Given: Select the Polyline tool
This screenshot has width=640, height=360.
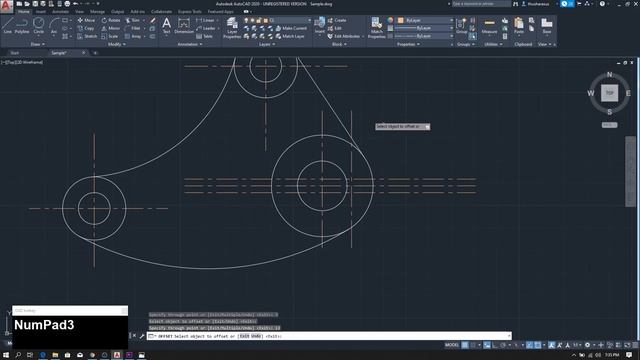Looking at the screenshot, I should pyautogui.click(x=22, y=25).
